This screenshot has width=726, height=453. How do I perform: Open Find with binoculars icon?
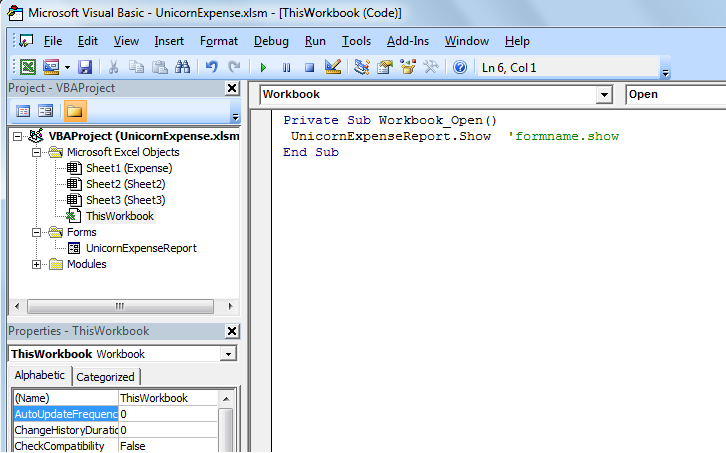click(x=182, y=68)
